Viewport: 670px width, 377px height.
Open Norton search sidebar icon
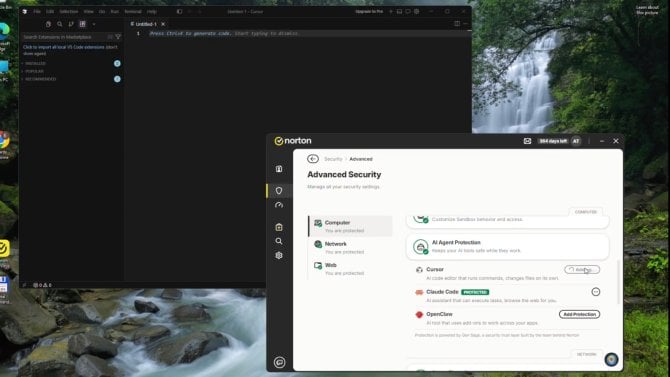point(279,241)
